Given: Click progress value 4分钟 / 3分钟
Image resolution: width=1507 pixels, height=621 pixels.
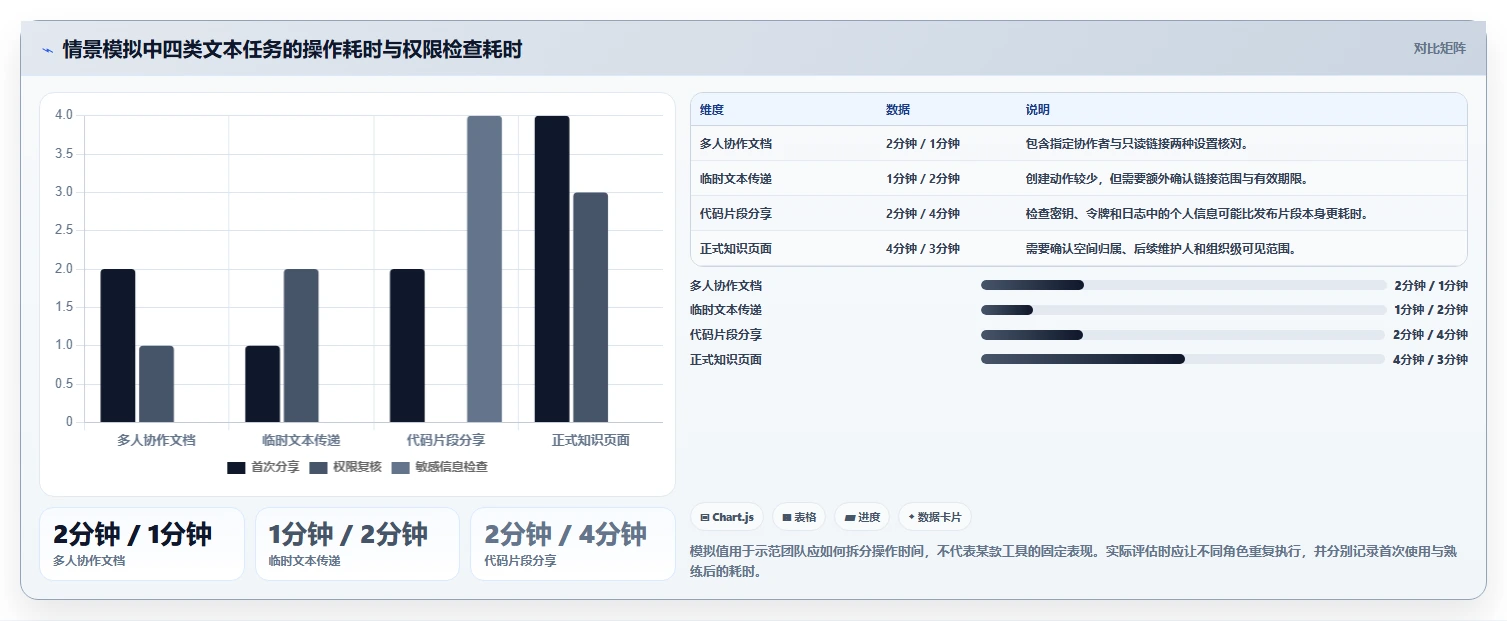Looking at the screenshot, I should tap(1430, 359).
